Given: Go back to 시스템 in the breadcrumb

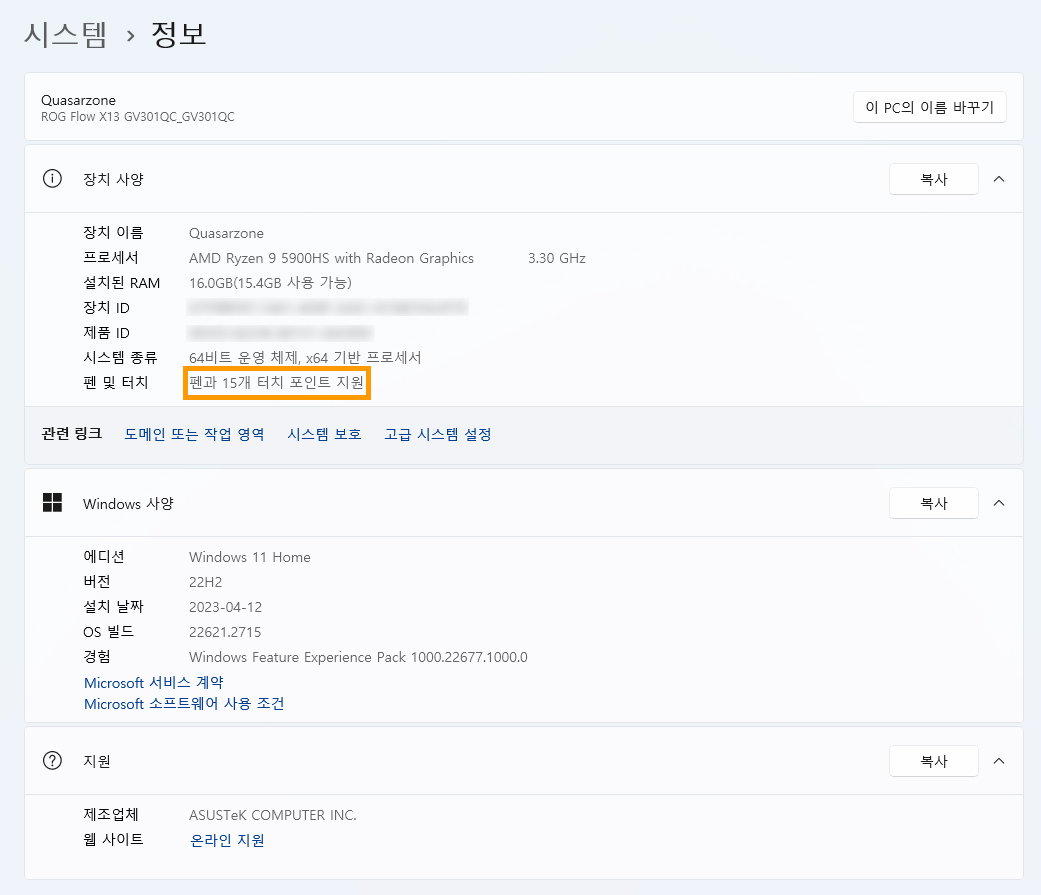Looking at the screenshot, I should pyautogui.click(x=65, y=35).
